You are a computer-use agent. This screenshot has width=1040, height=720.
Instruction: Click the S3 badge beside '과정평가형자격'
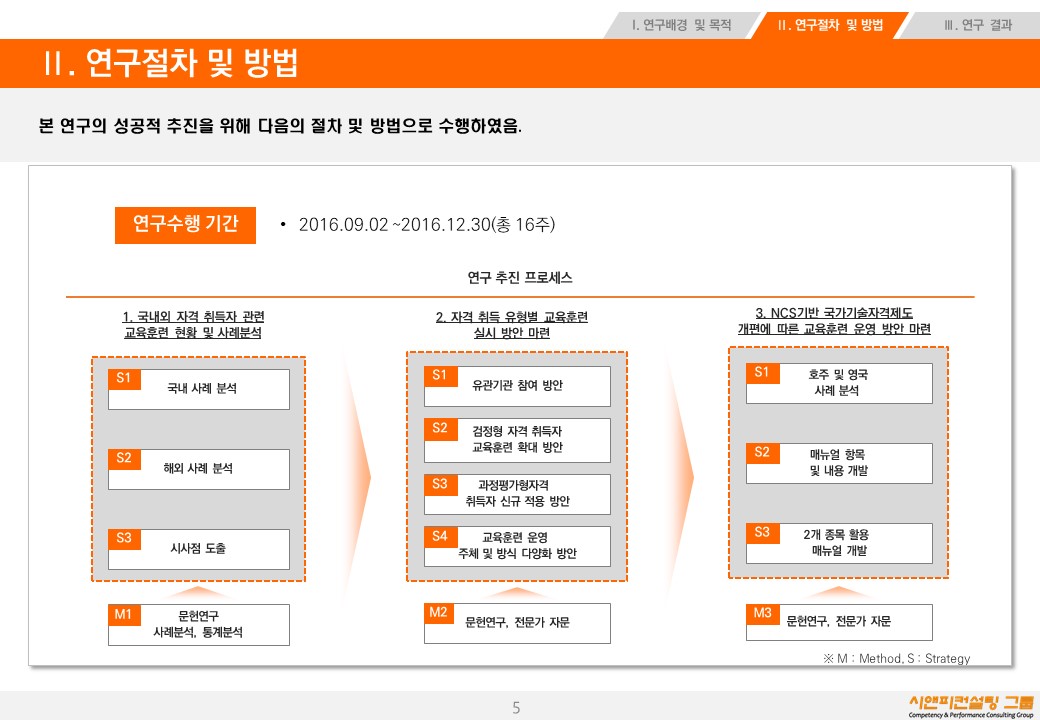(x=440, y=484)
